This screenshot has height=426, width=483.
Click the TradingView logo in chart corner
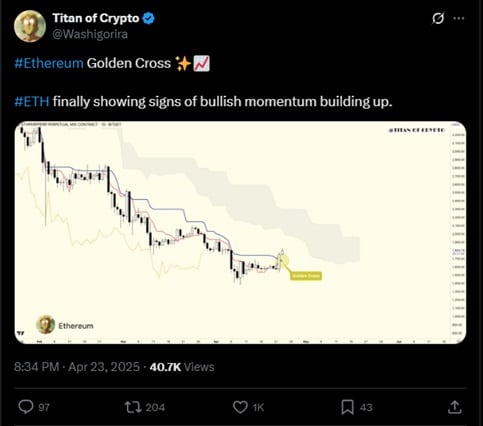(x=21, y=333)
